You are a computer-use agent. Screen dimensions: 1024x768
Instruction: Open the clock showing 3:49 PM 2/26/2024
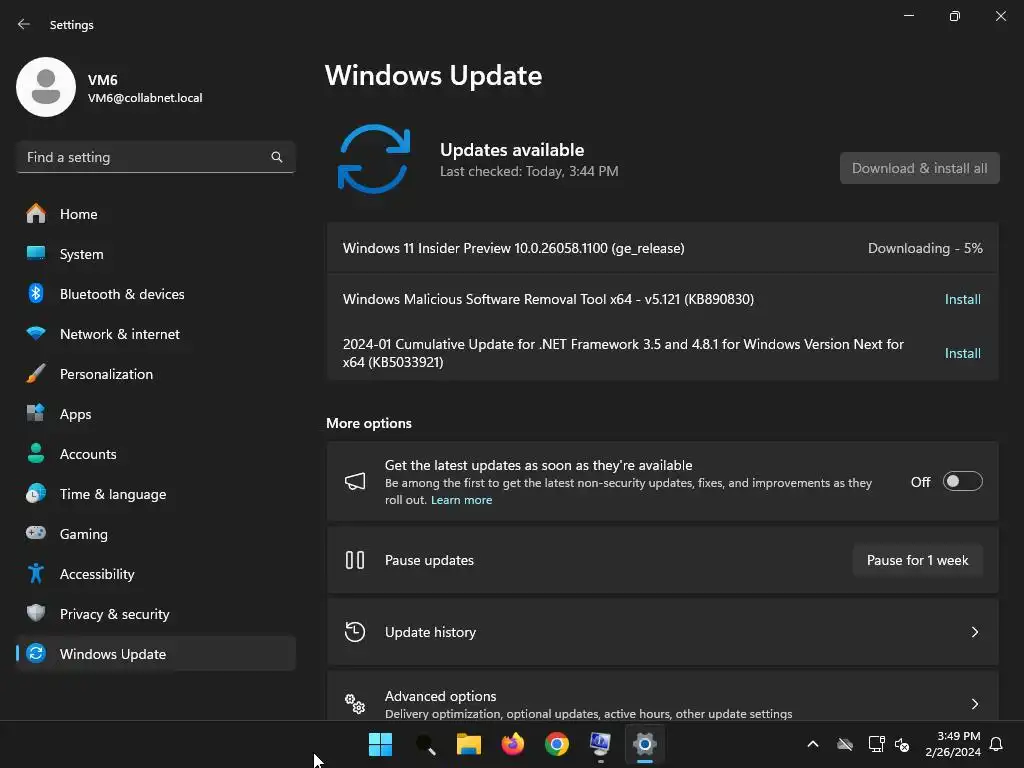pyautogui.click(x=953, y=744)
